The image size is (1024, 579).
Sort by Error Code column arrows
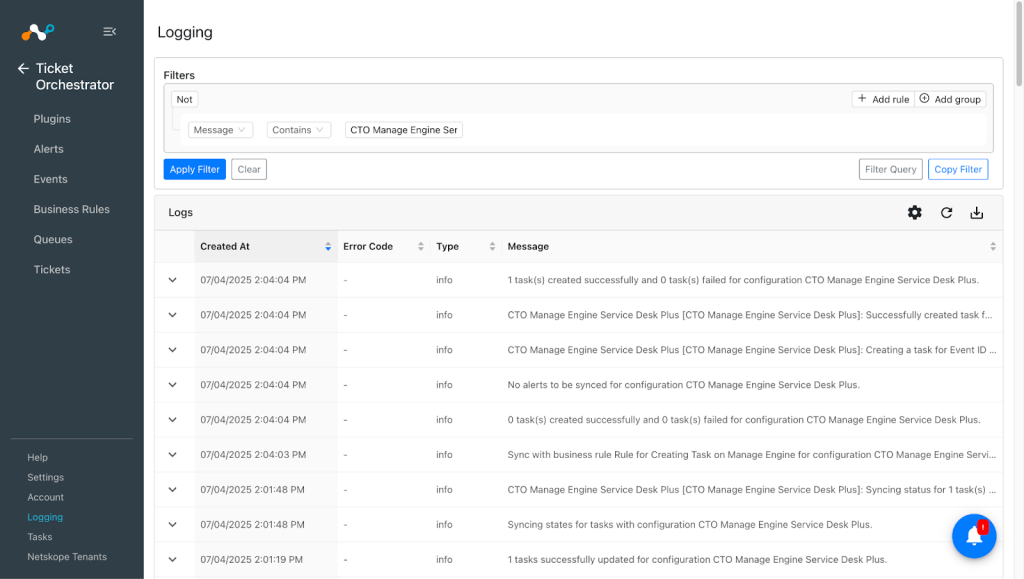(421, 246)
